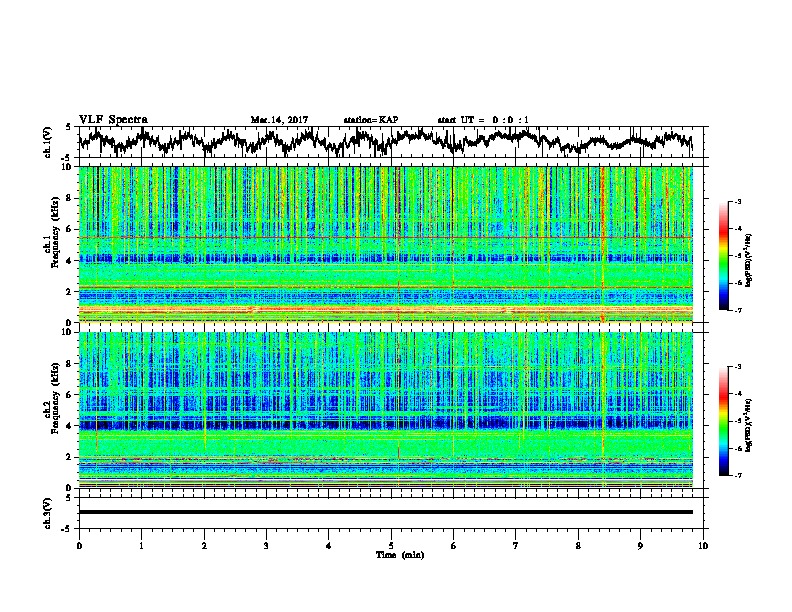
Task: Click the 'VLF Spectra' title text
Action: pos(113,119)
